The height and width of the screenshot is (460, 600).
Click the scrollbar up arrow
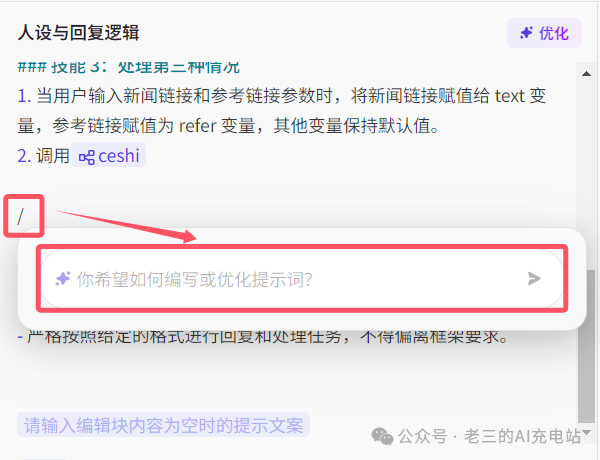pyautogui.click(x=586, y=73)
